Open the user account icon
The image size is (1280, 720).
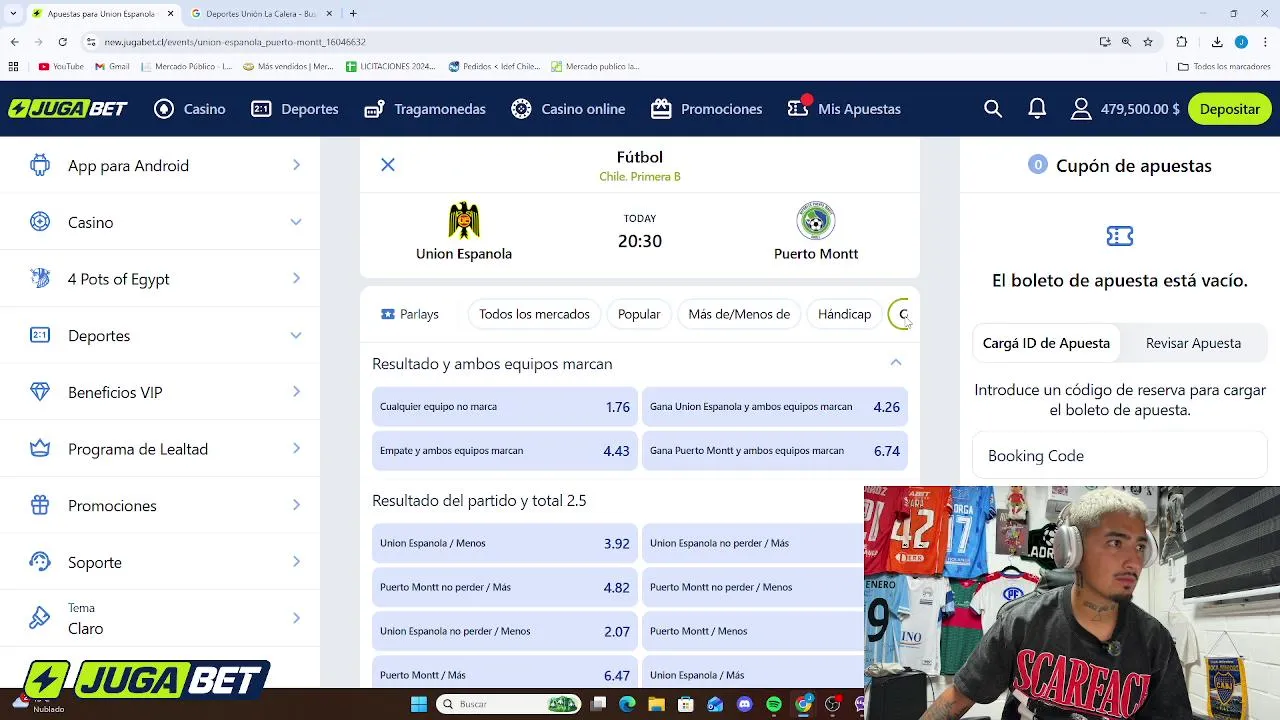point(1081,109)
